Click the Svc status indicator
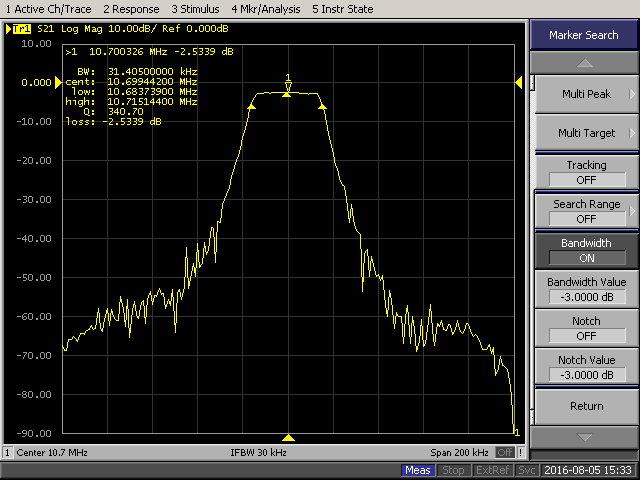The width and height of the screenshot is (640, 480). pyautogui.click(x=527, y=471)
